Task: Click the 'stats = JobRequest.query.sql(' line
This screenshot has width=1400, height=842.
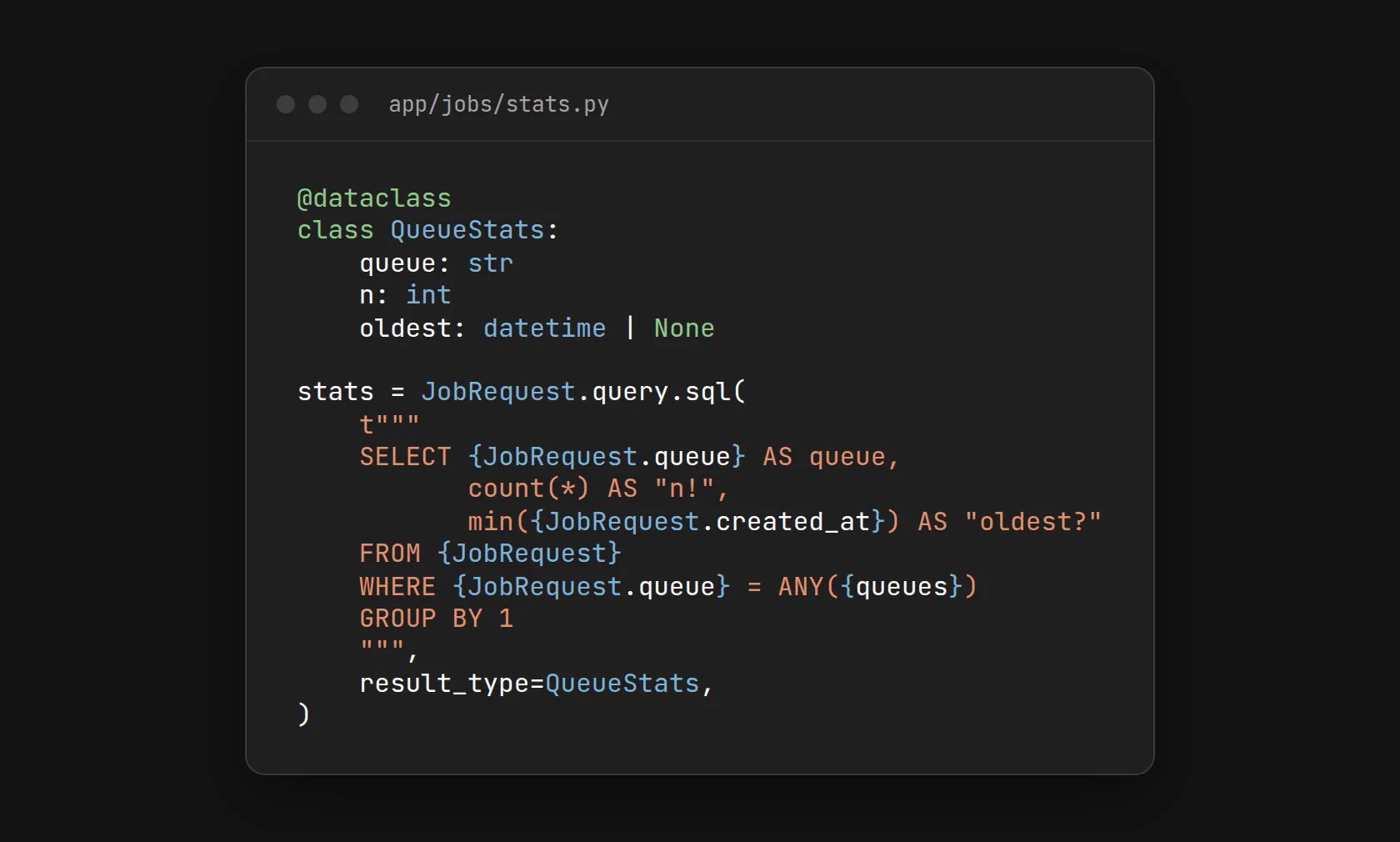Action: point(522,392)
